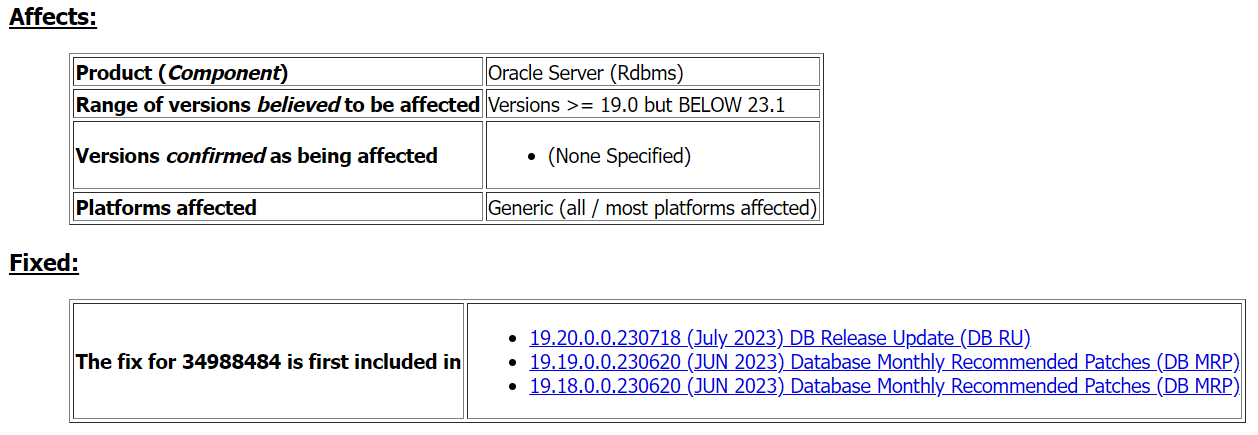Click the Affects: heading
Screen dimensions: 1258x435
pos(53,17)
